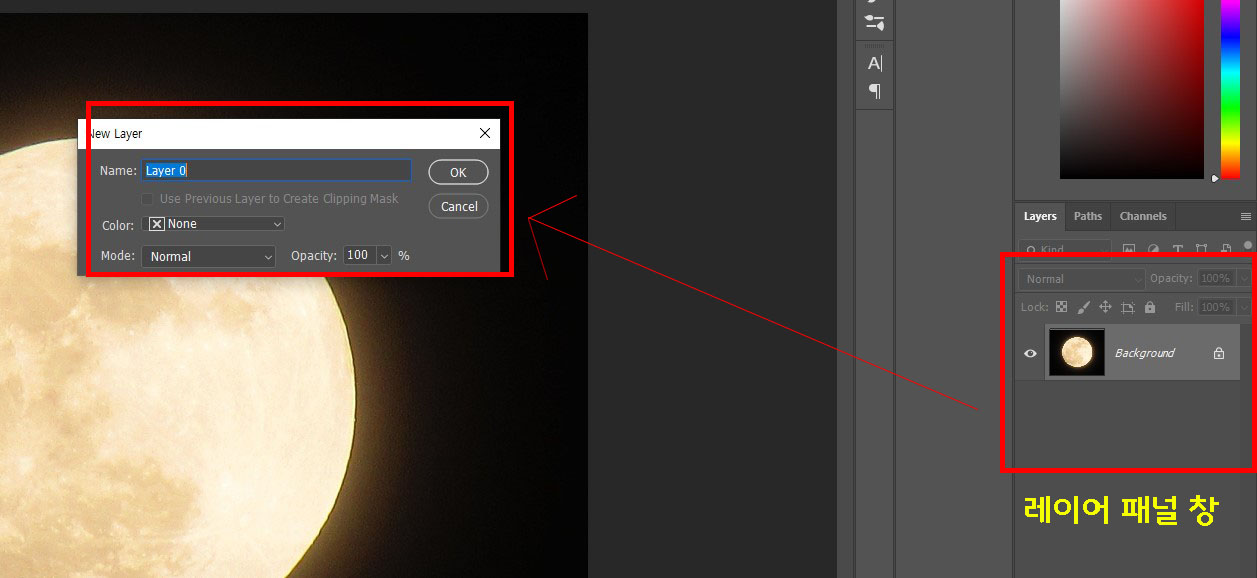Open the Brush Settings panel icon
Viewport: 1257px width, 578px height.
click(x=875, y=22)
